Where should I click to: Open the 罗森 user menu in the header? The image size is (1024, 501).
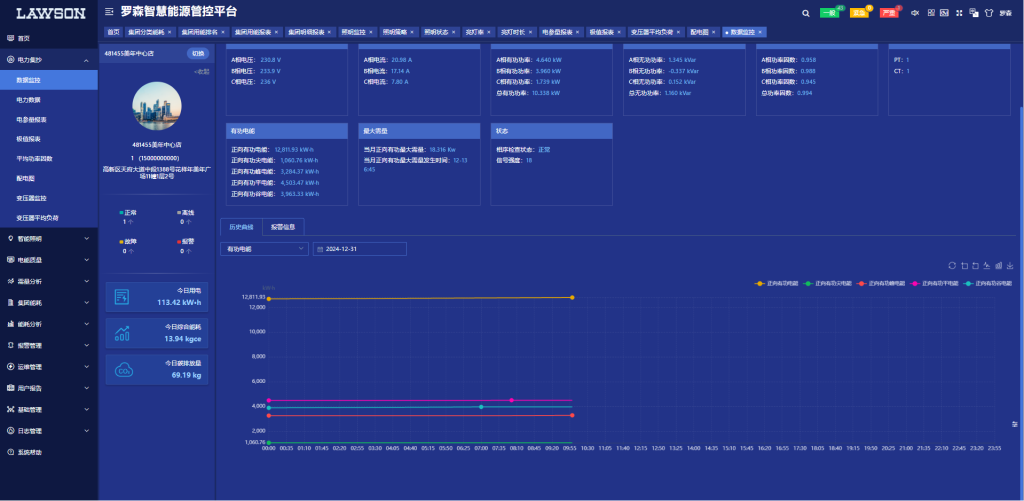[1005, 13]
